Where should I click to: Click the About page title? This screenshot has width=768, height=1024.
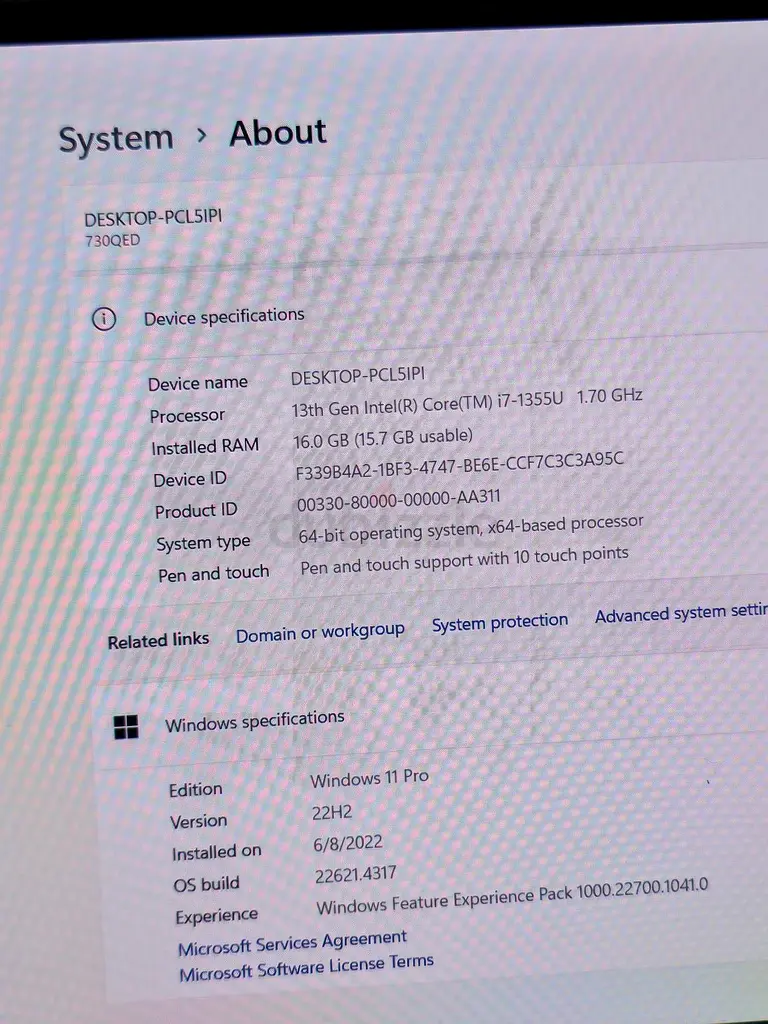(278, 132)
